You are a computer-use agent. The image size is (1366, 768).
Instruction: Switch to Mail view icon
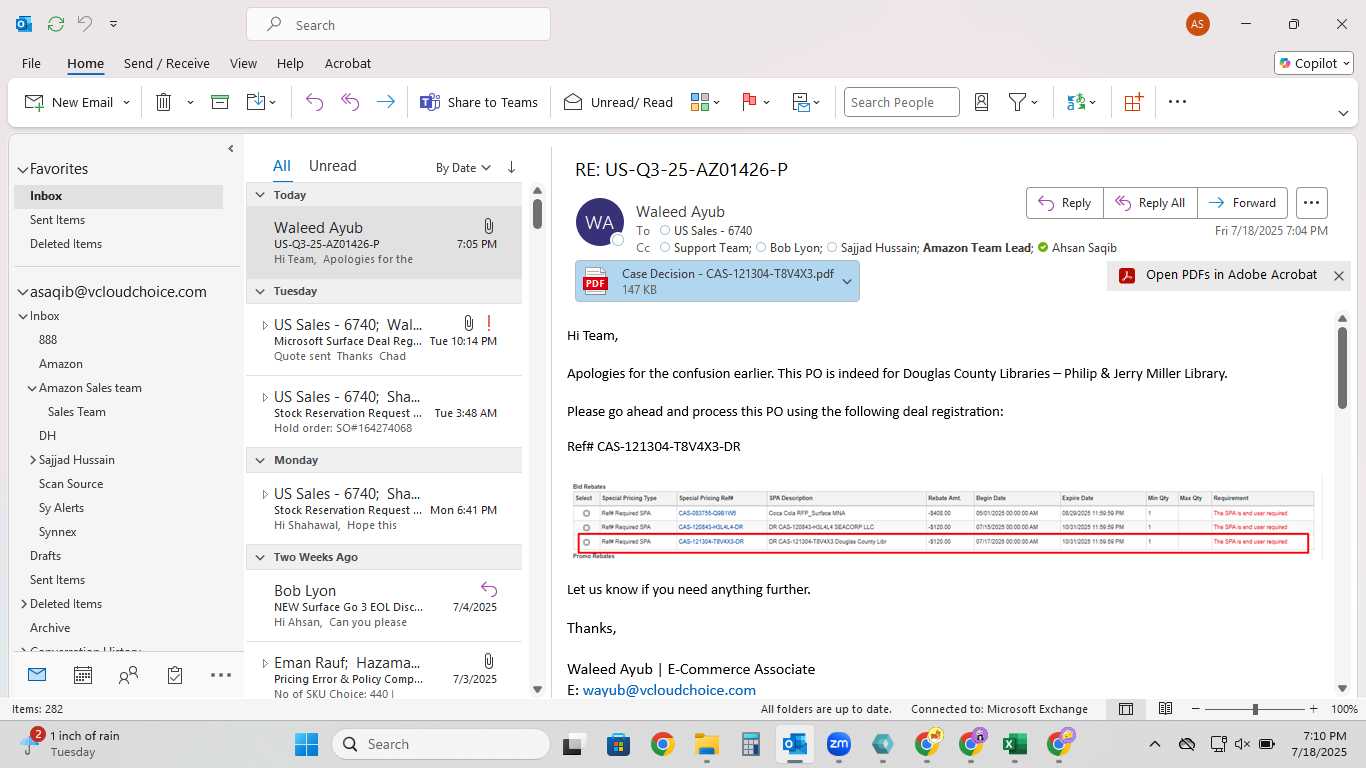(x=37, y=675)
